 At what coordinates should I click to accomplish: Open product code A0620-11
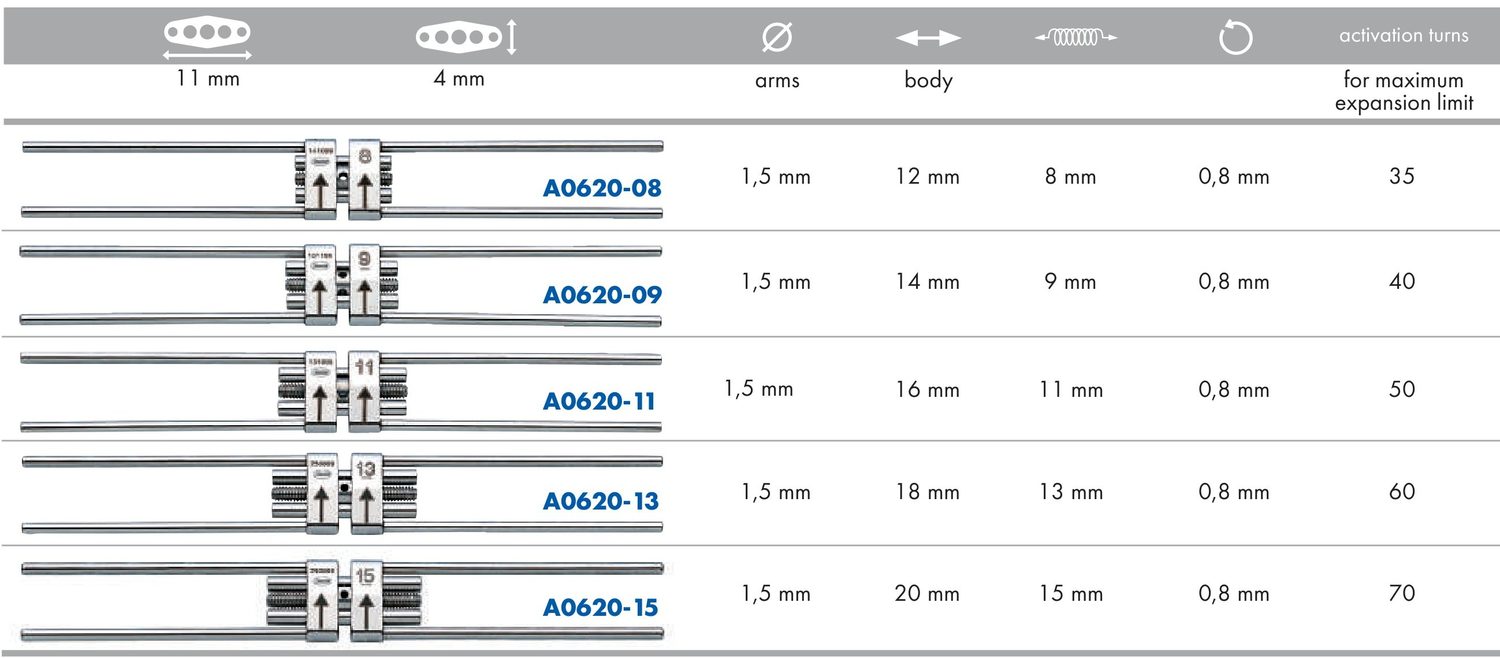pos(599,401)
